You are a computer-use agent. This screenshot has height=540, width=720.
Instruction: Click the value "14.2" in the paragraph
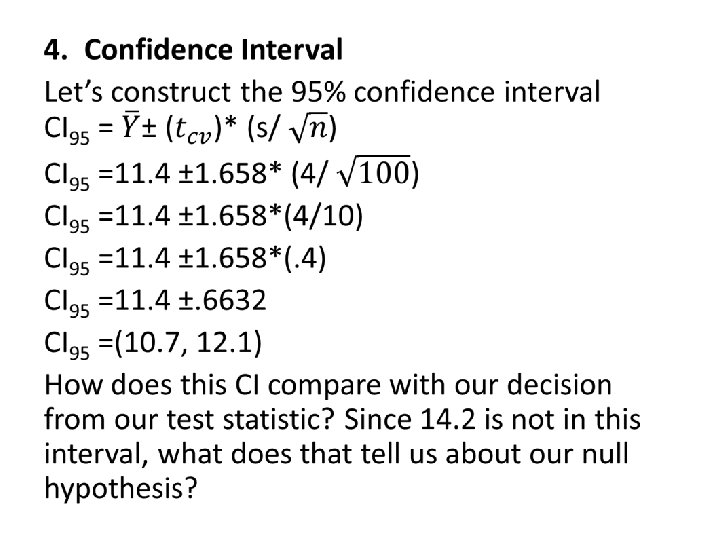coord(448,420)
